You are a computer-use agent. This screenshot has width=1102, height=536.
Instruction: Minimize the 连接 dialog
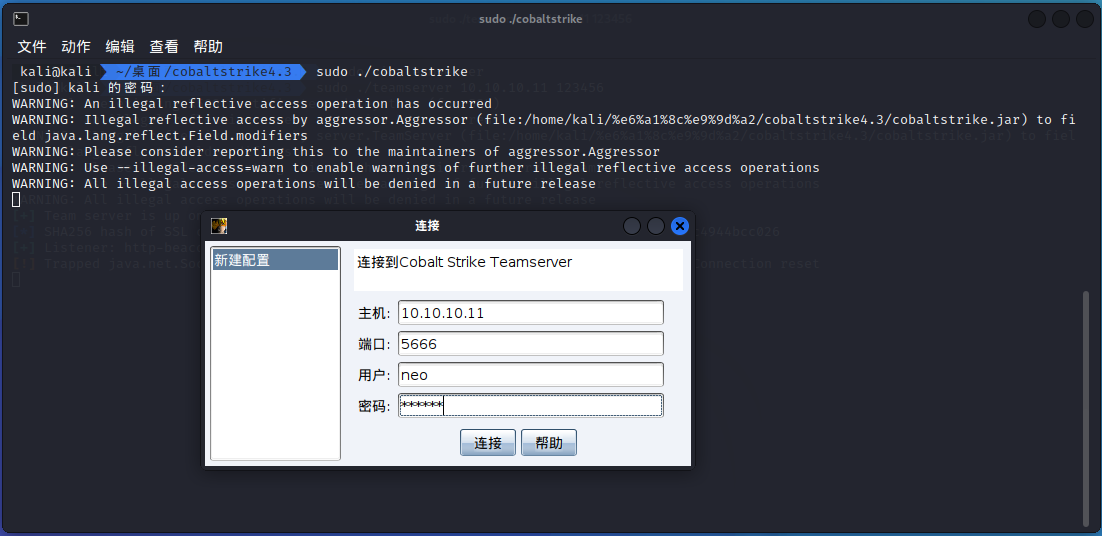[x=632, y=225]
